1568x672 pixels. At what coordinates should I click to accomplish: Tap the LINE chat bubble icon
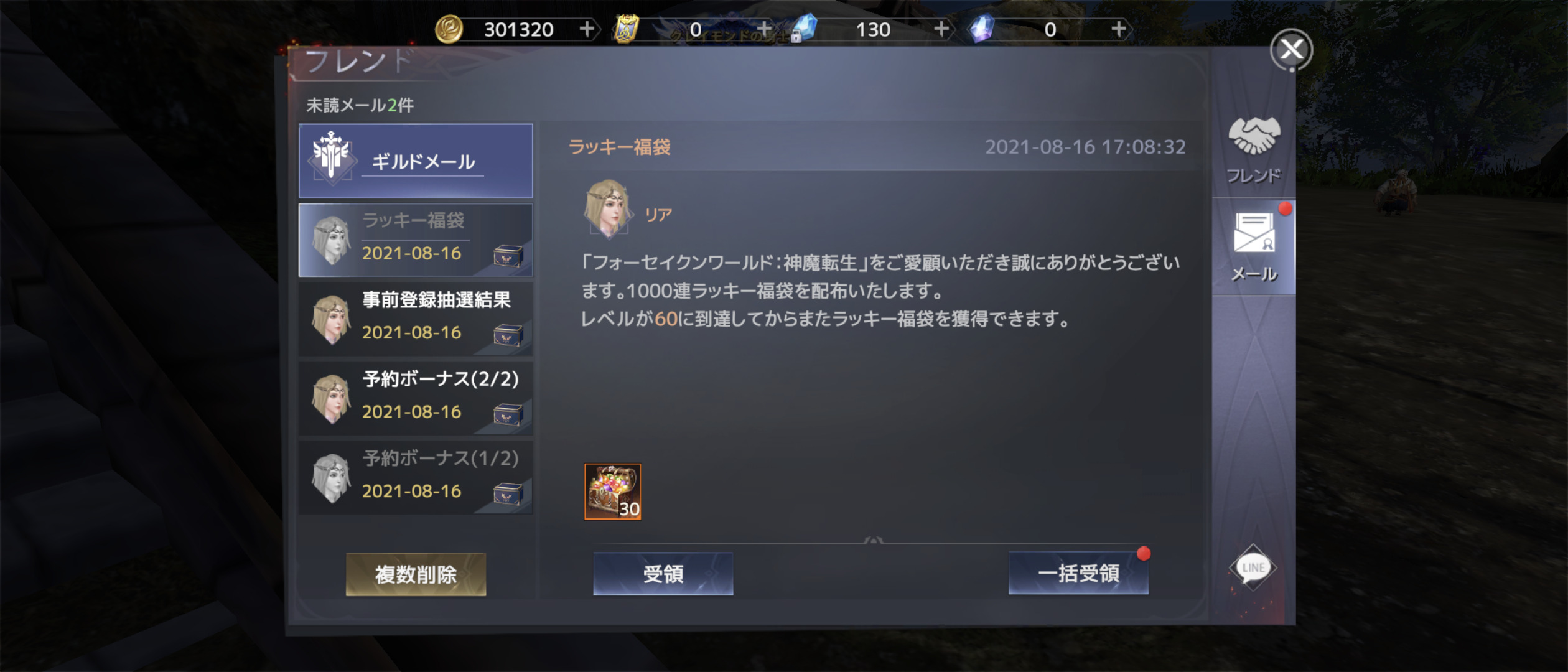(1253, 567)
